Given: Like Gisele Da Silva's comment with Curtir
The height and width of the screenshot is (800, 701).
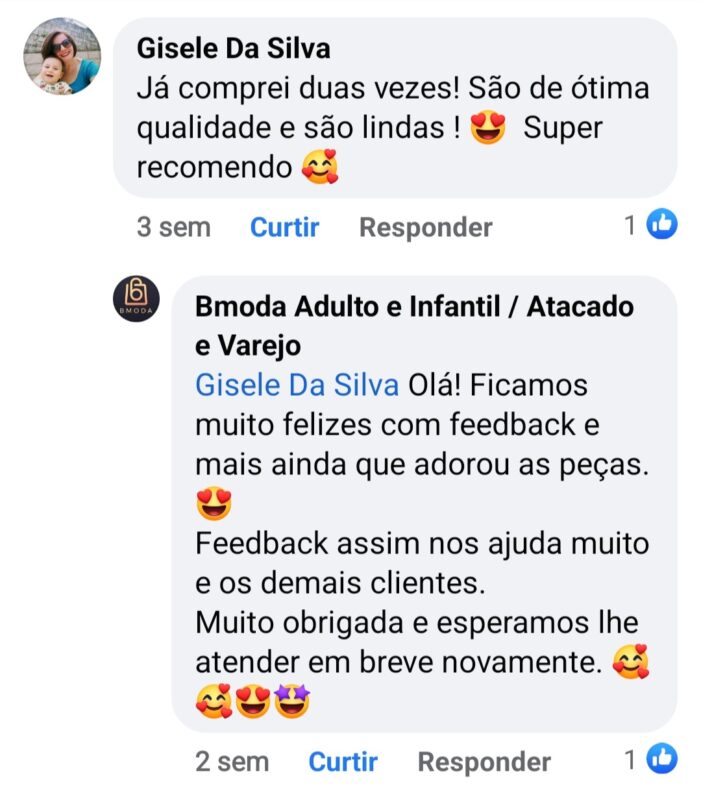Looking at the screenshot, I should point(284,227).
